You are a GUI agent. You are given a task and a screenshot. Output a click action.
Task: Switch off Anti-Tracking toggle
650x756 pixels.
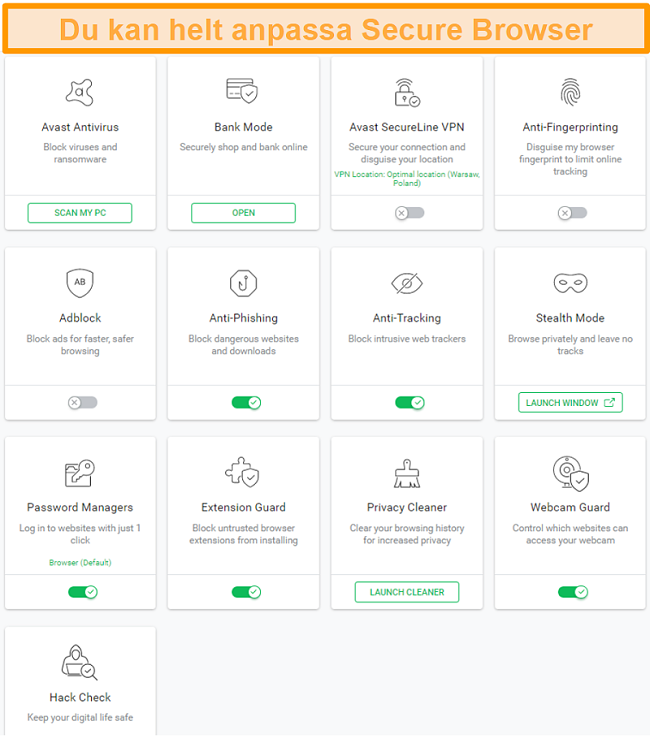pos(409,403)
